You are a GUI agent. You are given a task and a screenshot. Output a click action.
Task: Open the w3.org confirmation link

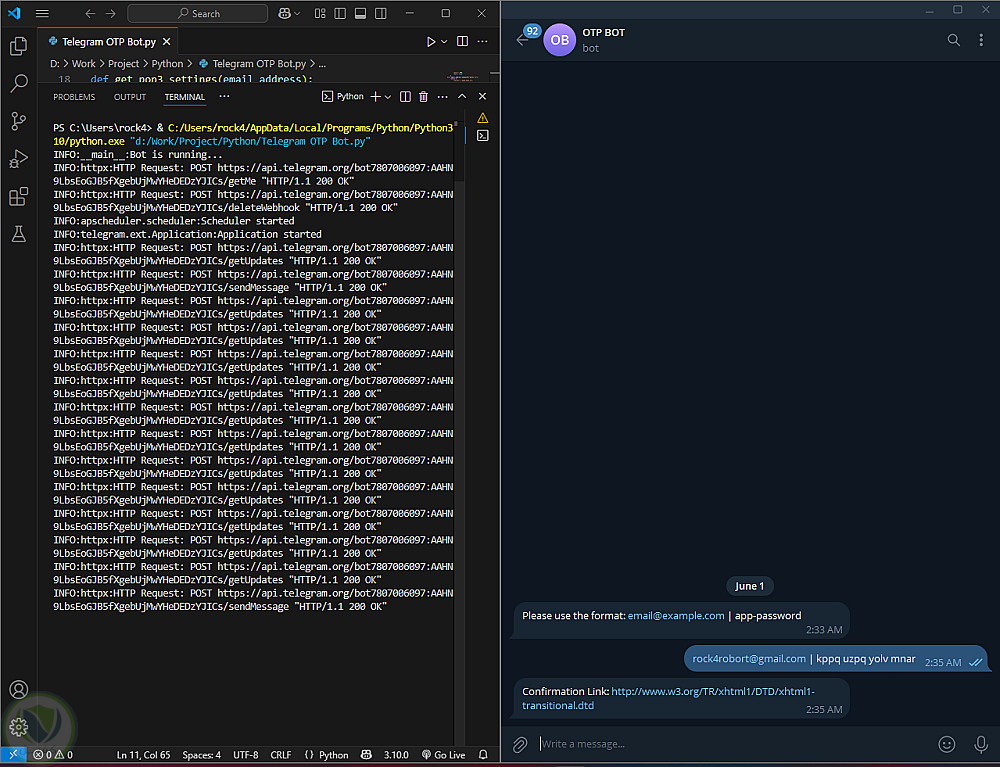point(712,691)
